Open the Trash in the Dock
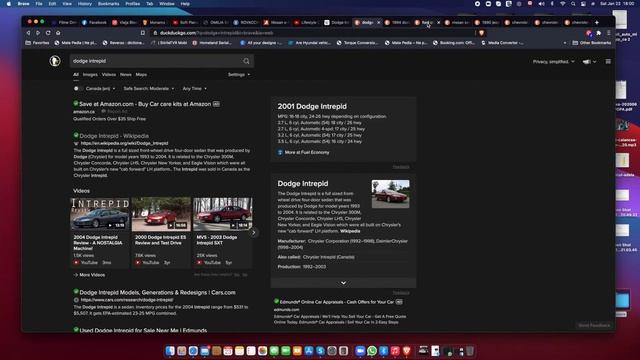640x360 pixels. click(x=470, y=351)
